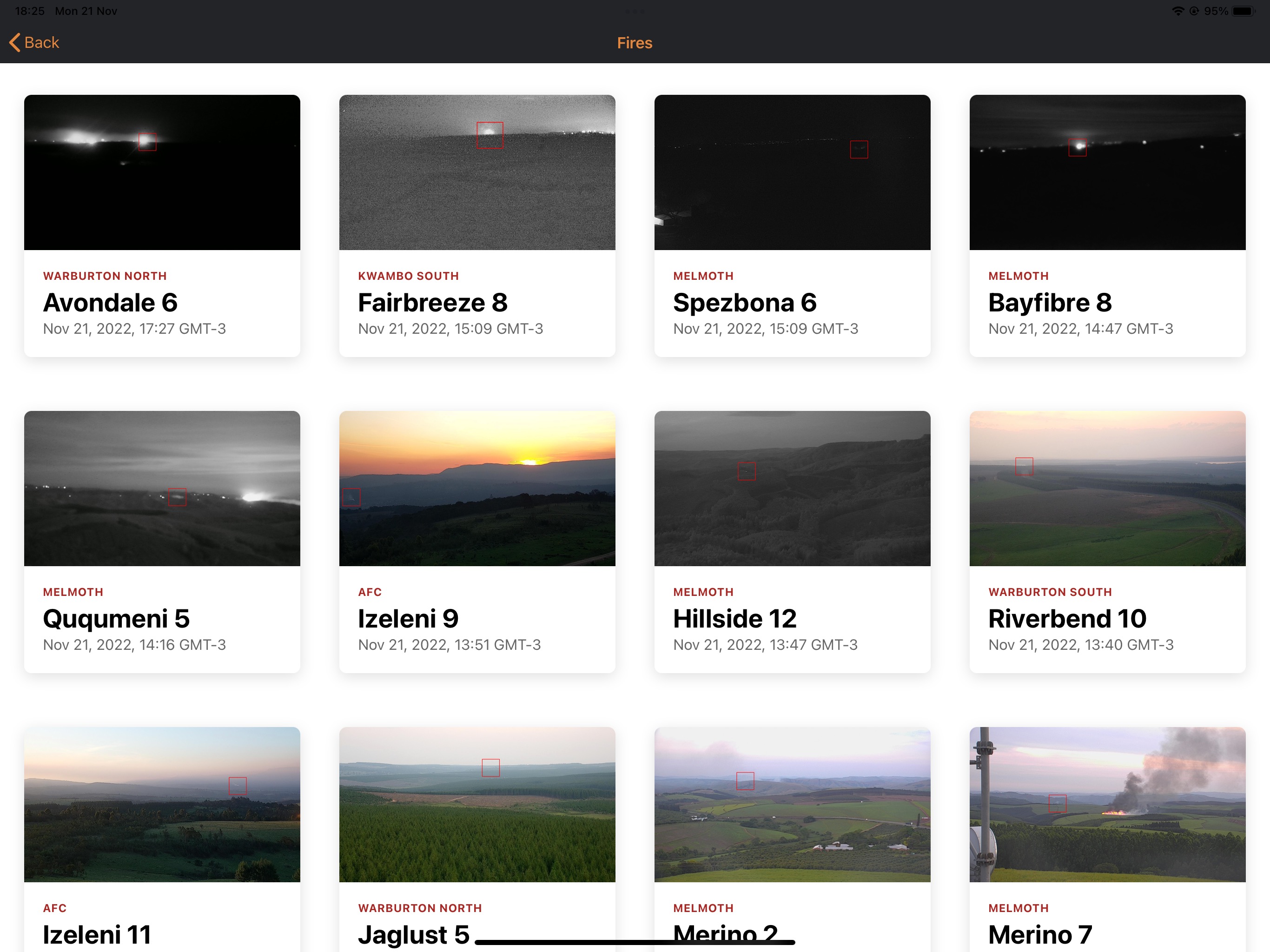This screenshot has height=952, width=1270.
Task: Tap the red detection box on Bayfibre 8 image
Action: (1077, 147)
